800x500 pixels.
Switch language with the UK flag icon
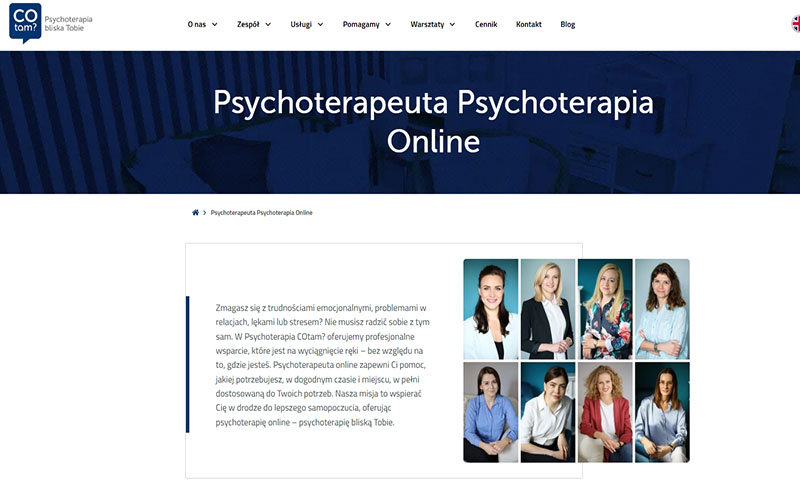coord(795,23)
